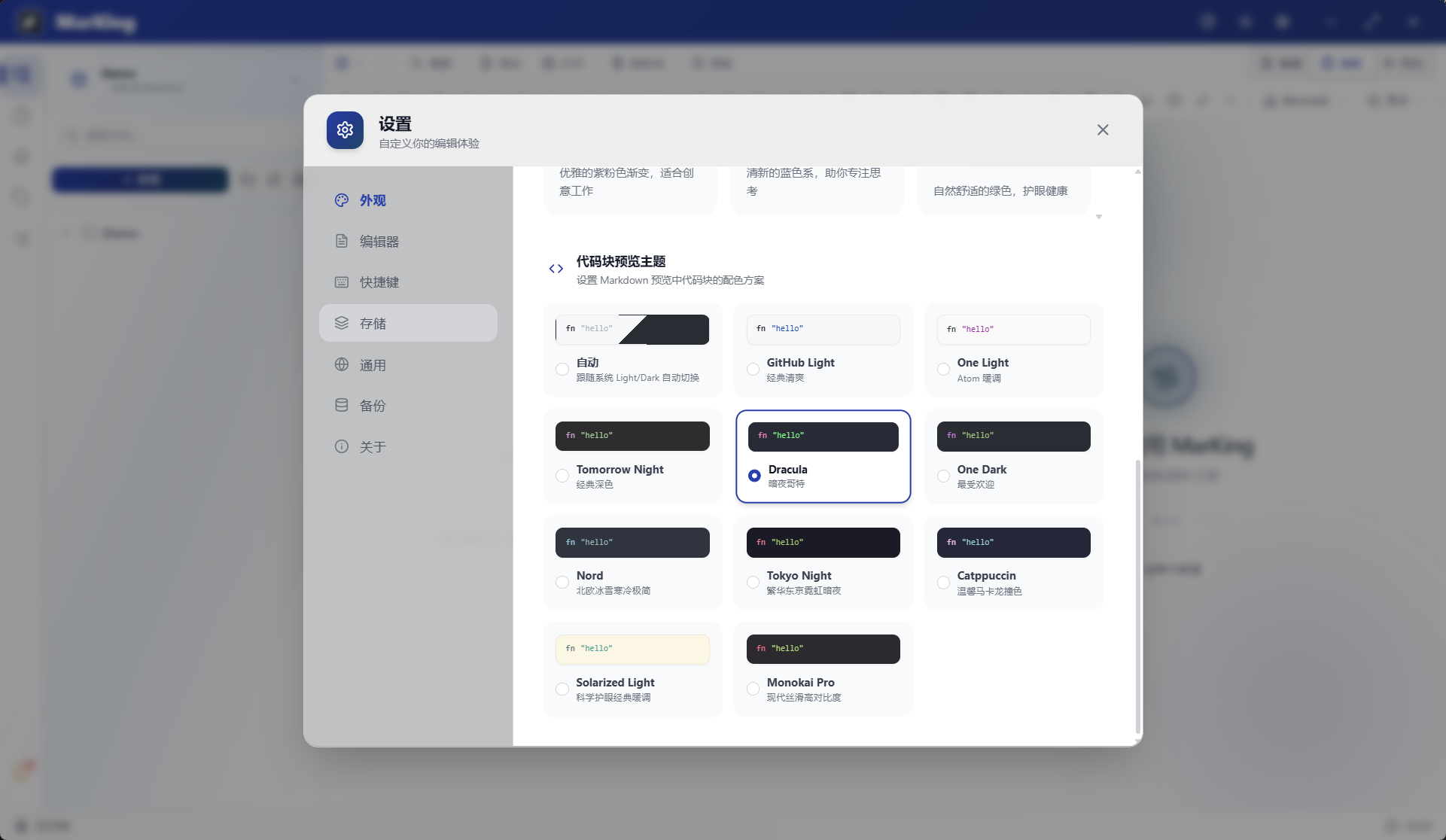The image size is (1446, 840).
Task: Close the settings dialog
Action: point(1103,129)
